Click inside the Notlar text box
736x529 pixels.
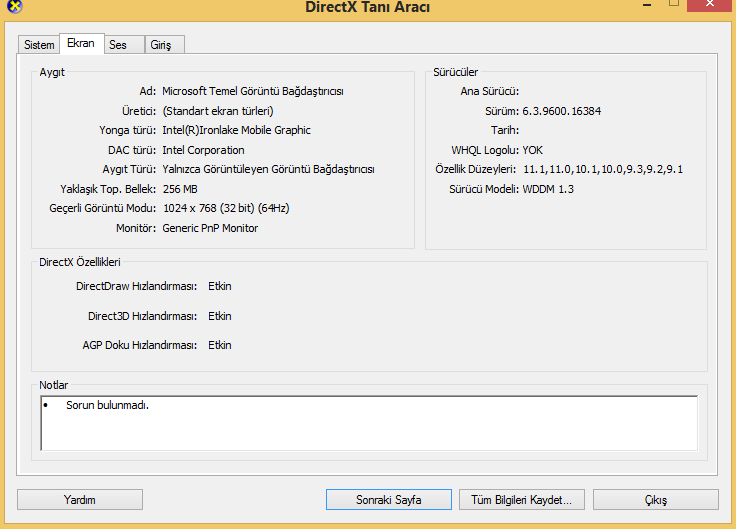(x=369, y=423)
